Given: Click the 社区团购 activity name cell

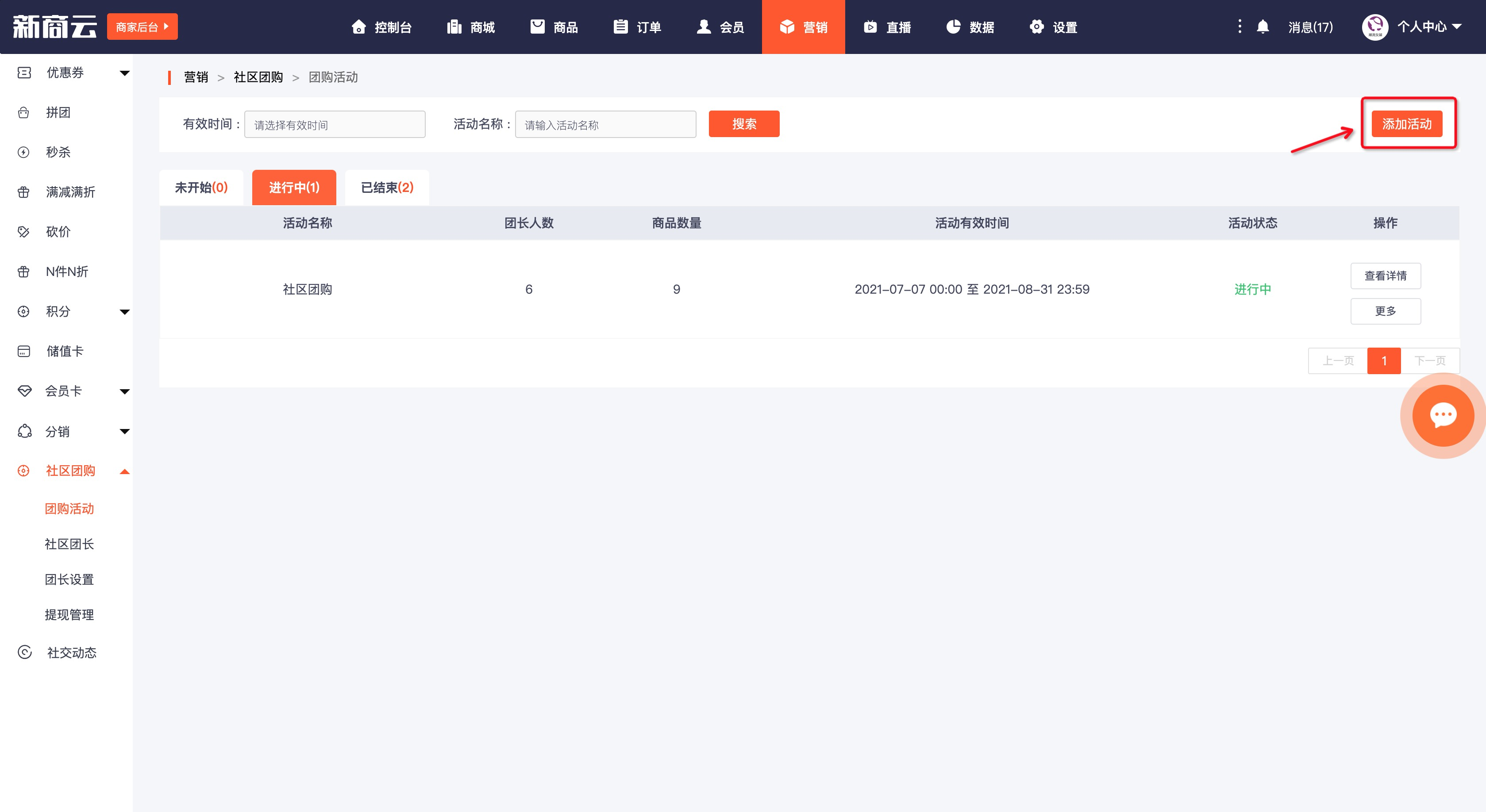Looking at the screenshot, I should 308,289.
